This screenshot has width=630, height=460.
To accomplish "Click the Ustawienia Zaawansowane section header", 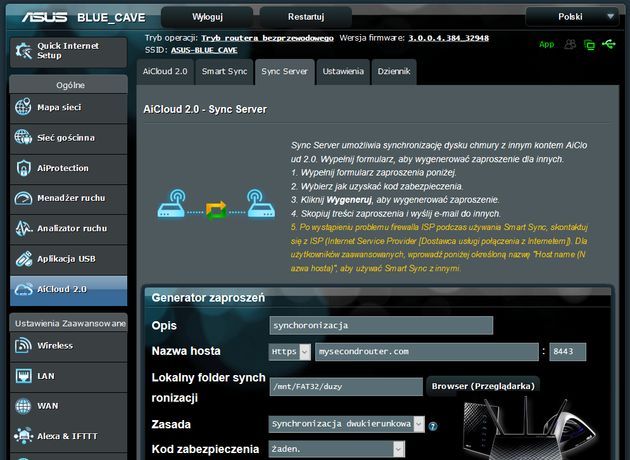I will 70,323.
